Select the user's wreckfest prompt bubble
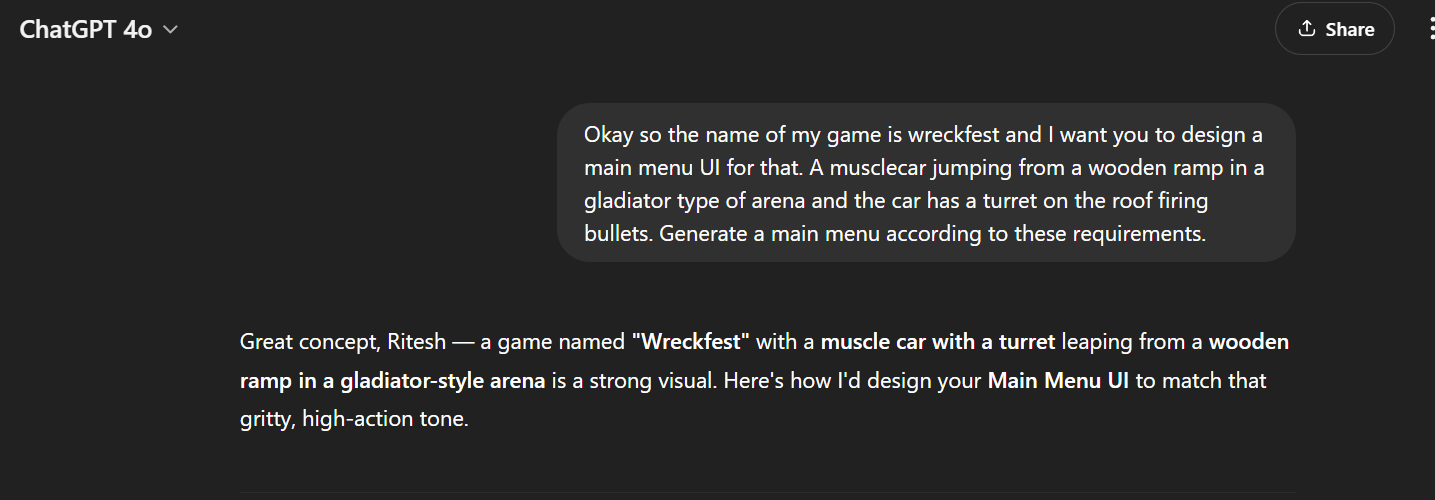 926,182
